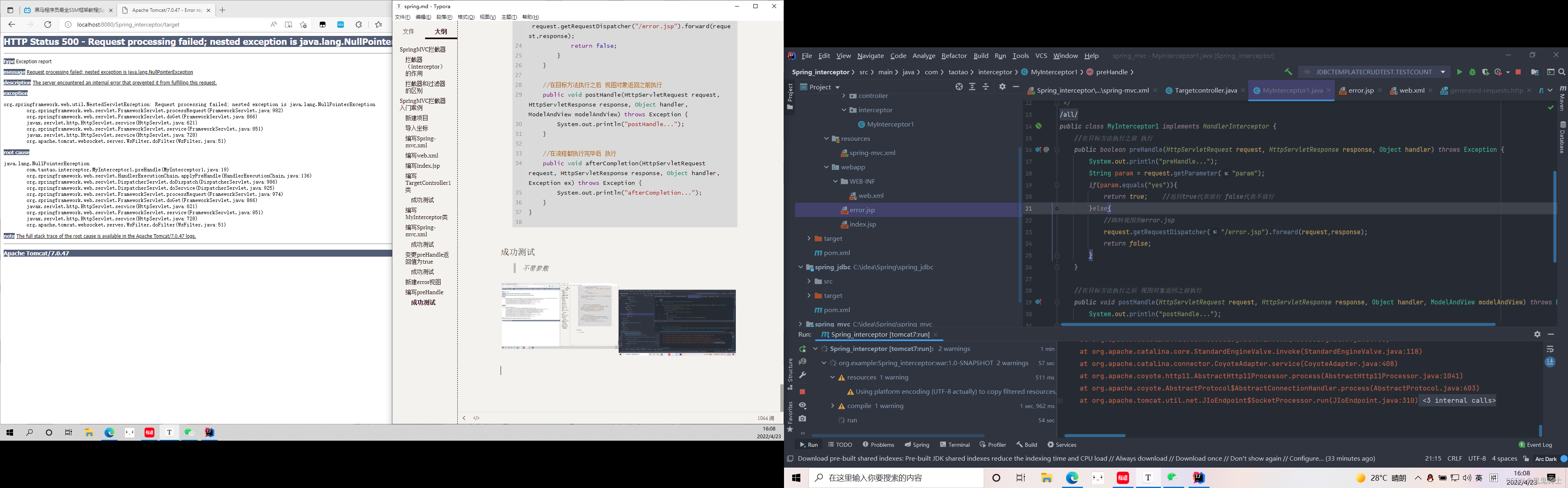Image resolution: width=1568 pixels, height=488 pixels.
Task: Collapse all in the Project tree toolbar
Action: (x=986, y=87)
